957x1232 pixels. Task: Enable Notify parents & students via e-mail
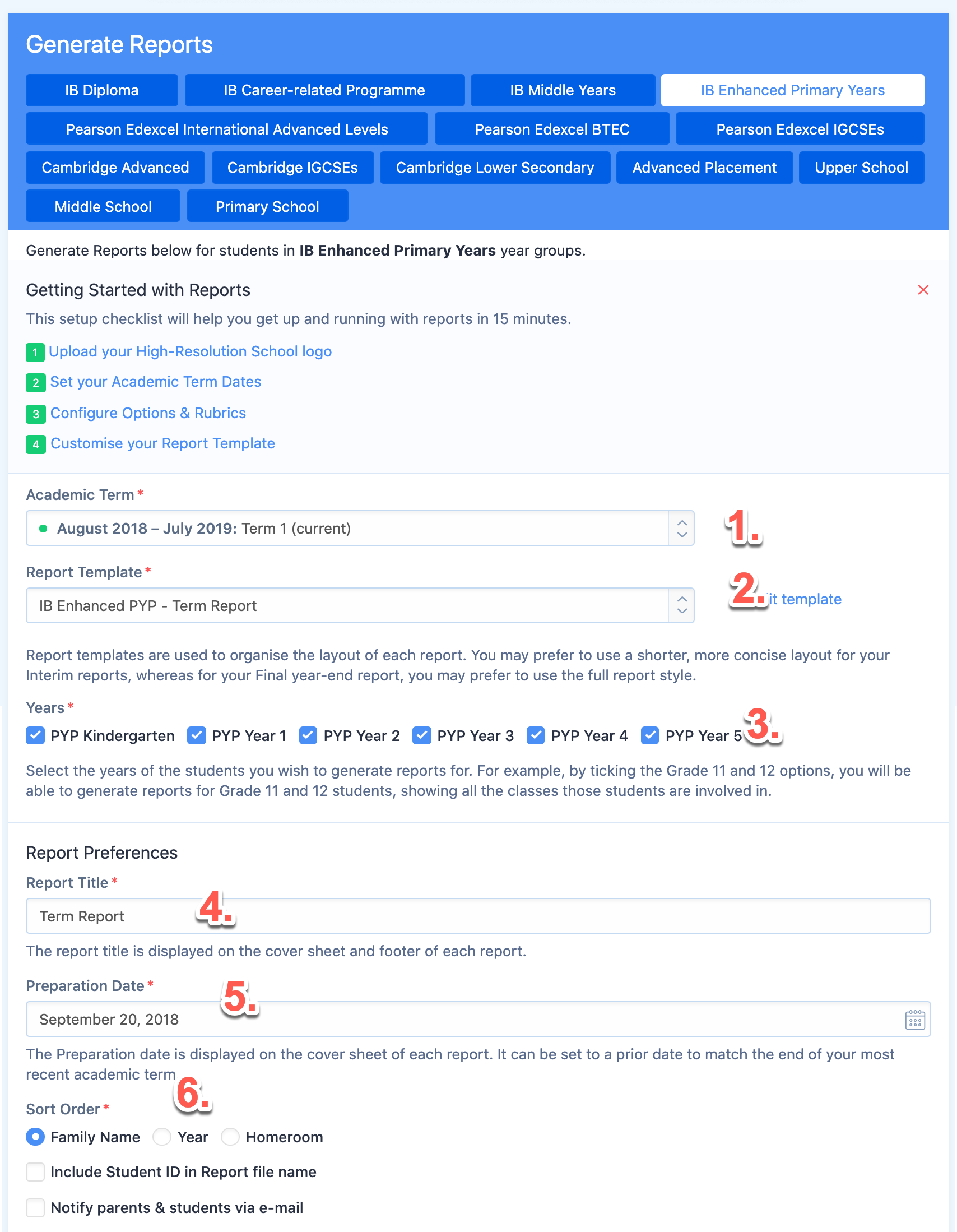[35, 1208]
